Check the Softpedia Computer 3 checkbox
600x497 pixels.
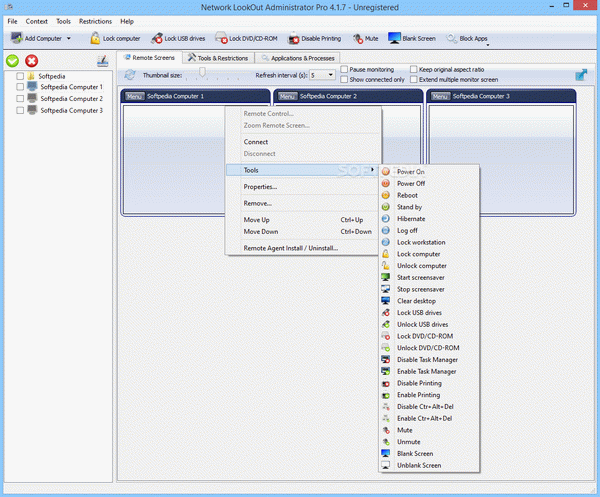click(x=20, y=111)
